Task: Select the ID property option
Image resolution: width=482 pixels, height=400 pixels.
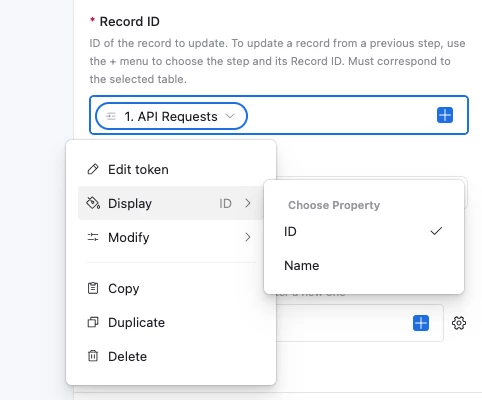Action: (x=364, y=231)
